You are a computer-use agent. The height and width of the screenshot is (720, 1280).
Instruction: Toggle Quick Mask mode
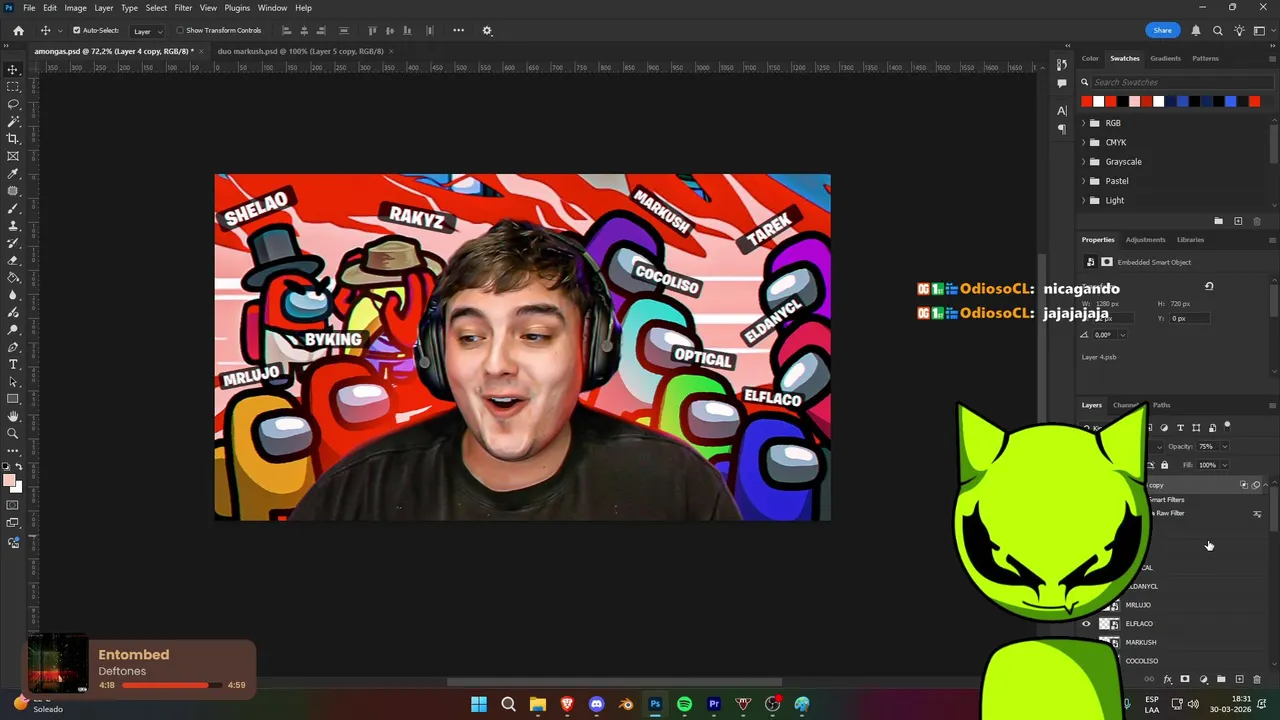coord(13,503)
